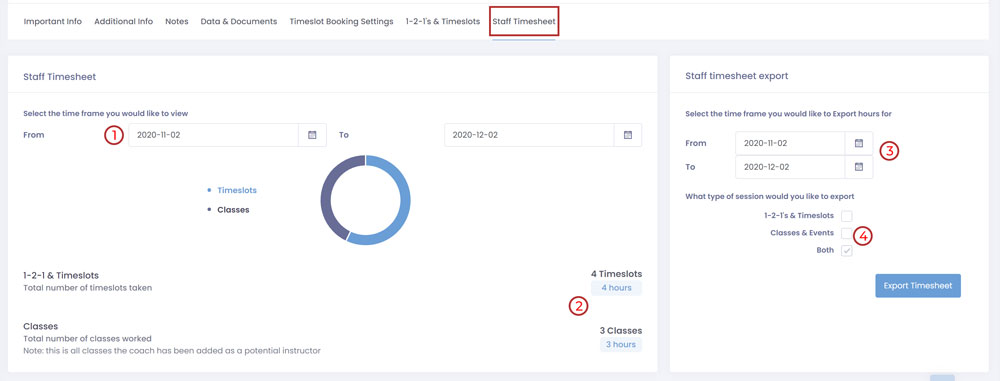The height and width of the screenshot is (381, 1000).
Task: Open the 1-2-1's & Timeslots tab
Action: pos(443,21)
